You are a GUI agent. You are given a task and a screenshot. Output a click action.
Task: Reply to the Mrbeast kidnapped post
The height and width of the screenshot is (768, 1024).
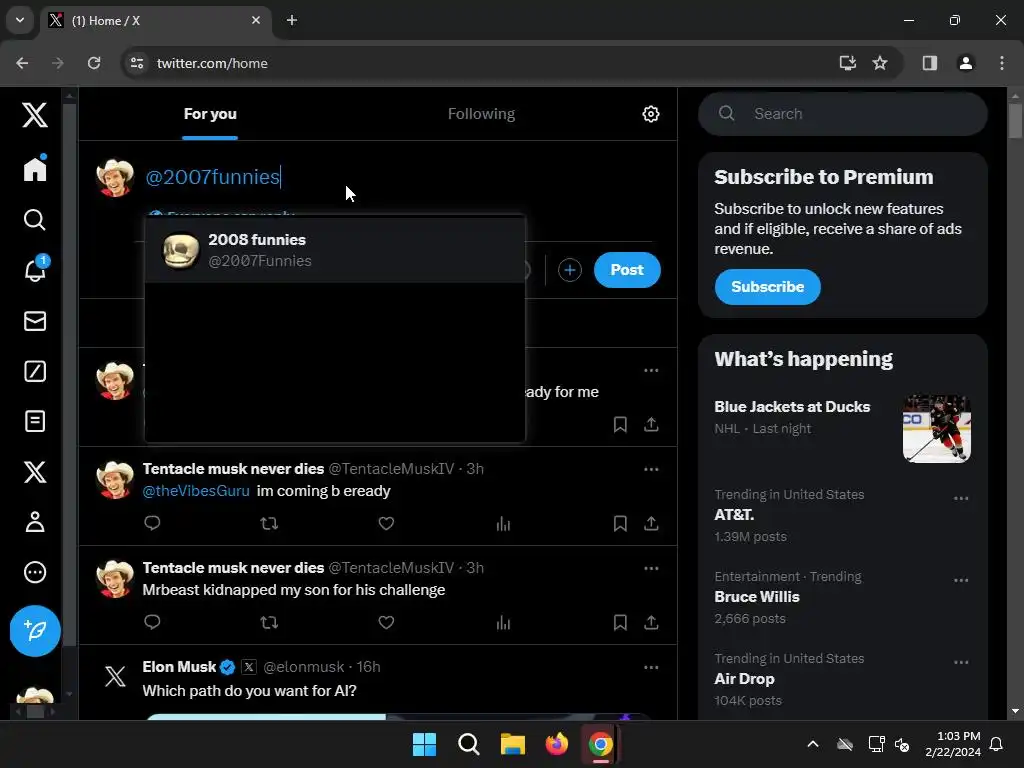pos(152,622)
